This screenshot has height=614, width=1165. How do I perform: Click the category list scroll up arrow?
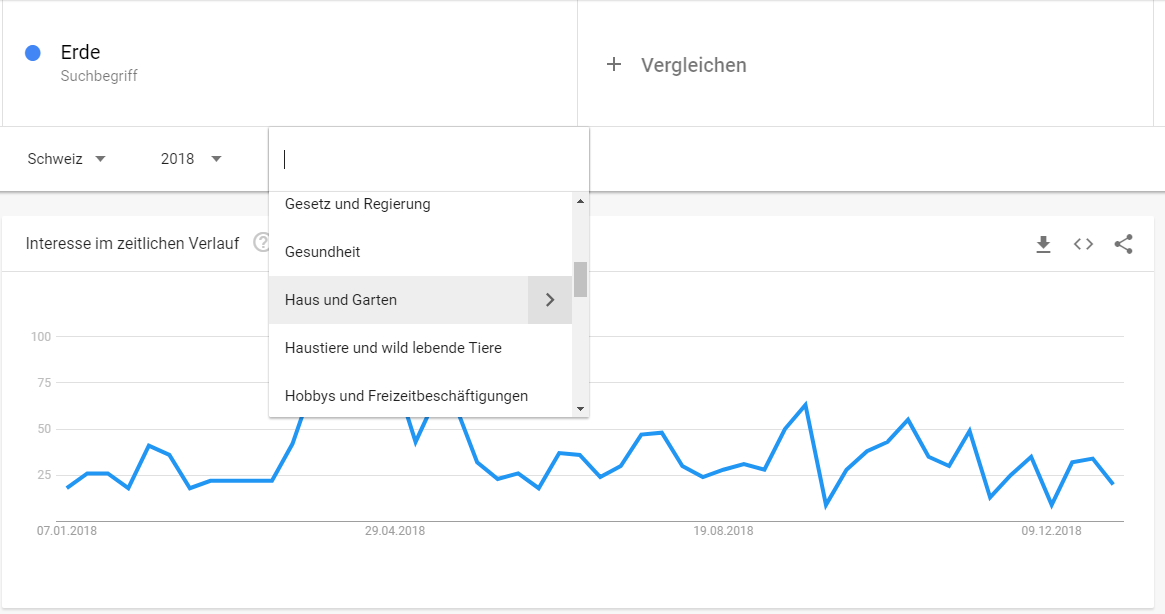(x=580, y=201)
